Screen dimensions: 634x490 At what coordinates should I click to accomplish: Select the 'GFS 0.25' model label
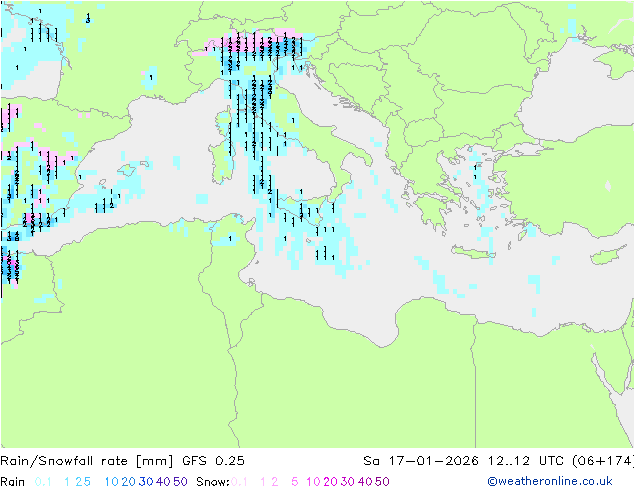point(213,461)
